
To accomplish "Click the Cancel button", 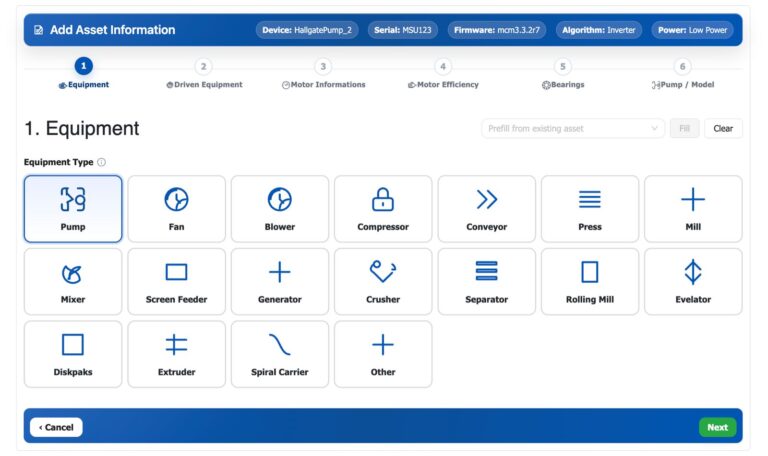I will (56, 427).
